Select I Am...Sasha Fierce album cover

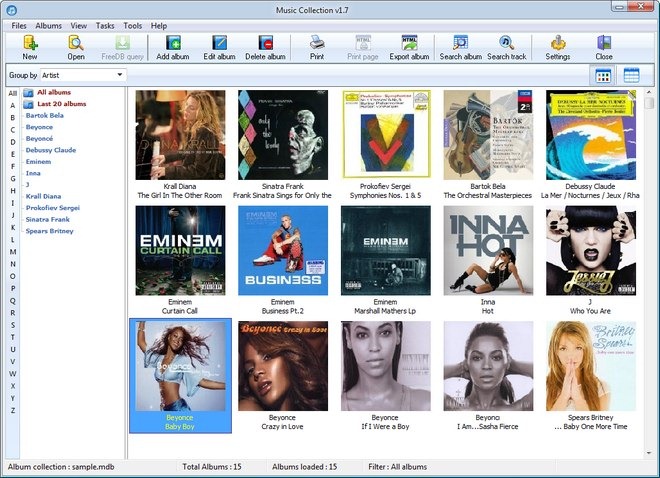point(488,366)
